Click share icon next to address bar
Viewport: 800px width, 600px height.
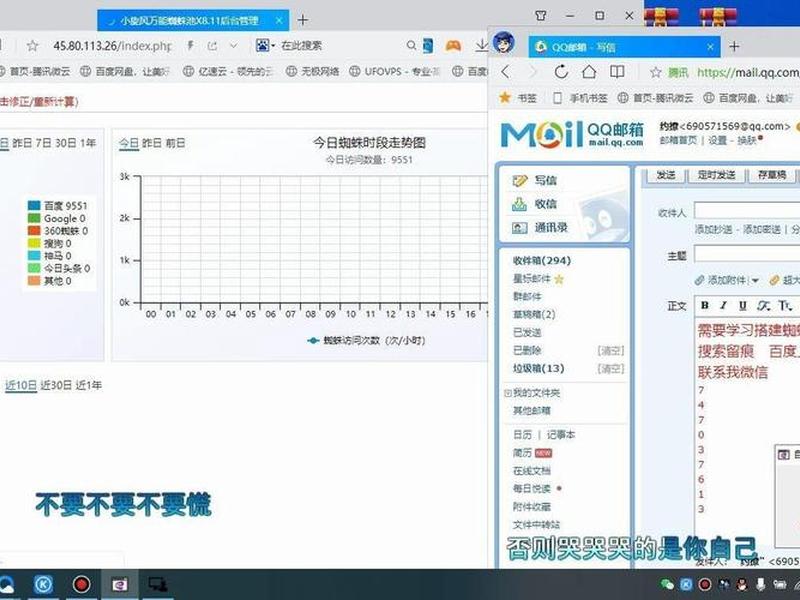pyautogui.click(x=212, y=46)
